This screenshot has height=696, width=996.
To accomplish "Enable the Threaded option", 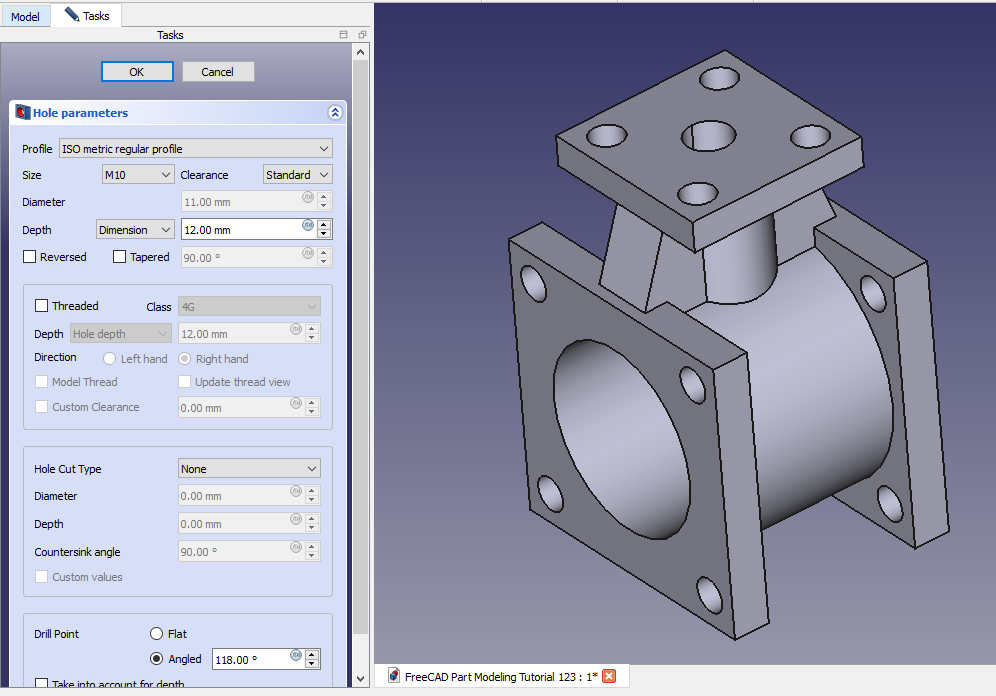I will click(42, 306).
